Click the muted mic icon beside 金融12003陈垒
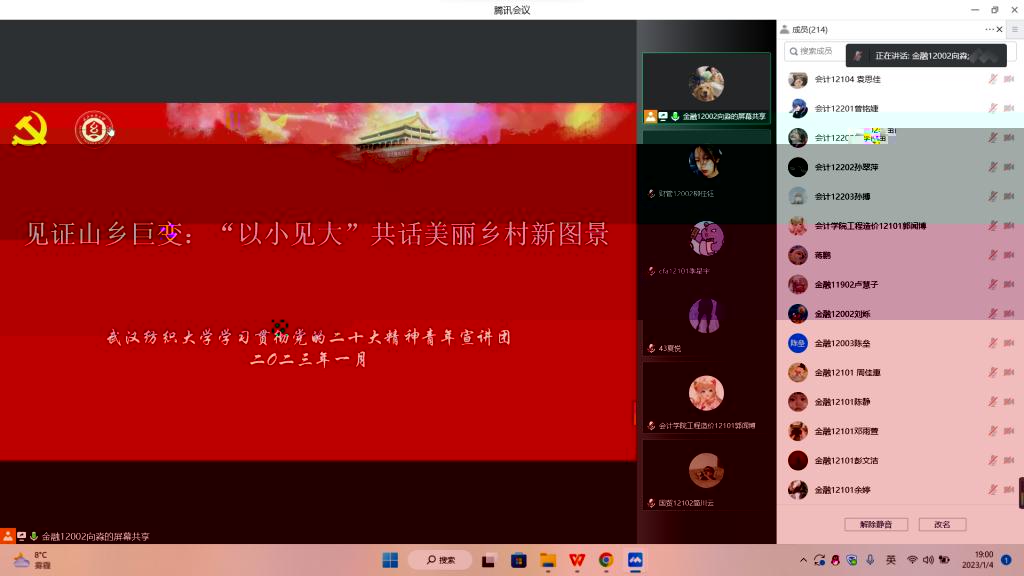 coord(993,343)
